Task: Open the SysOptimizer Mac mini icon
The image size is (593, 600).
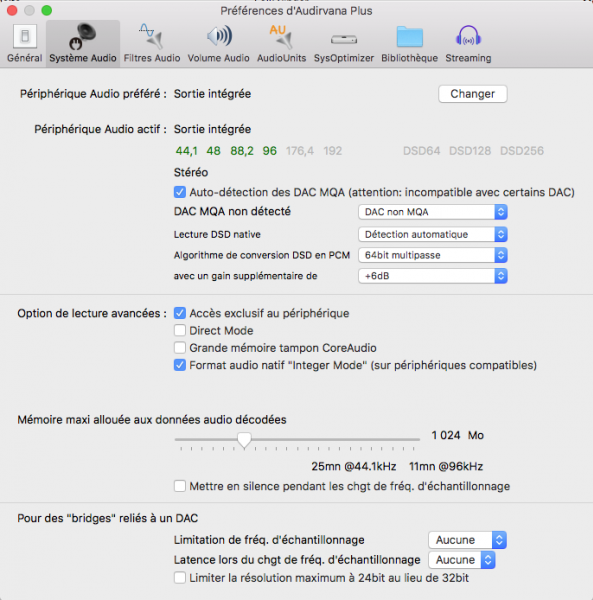Action: point(344,39)
